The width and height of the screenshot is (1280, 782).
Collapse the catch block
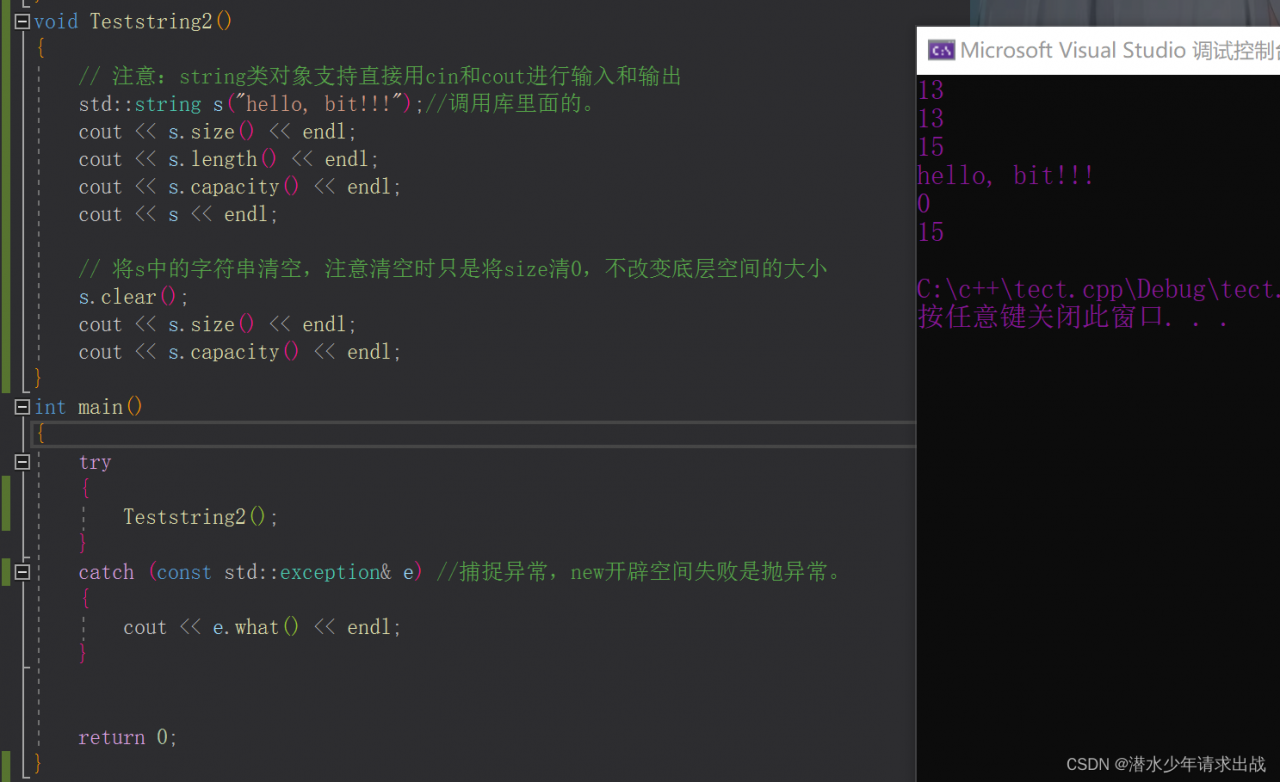[x=22, y=572]
